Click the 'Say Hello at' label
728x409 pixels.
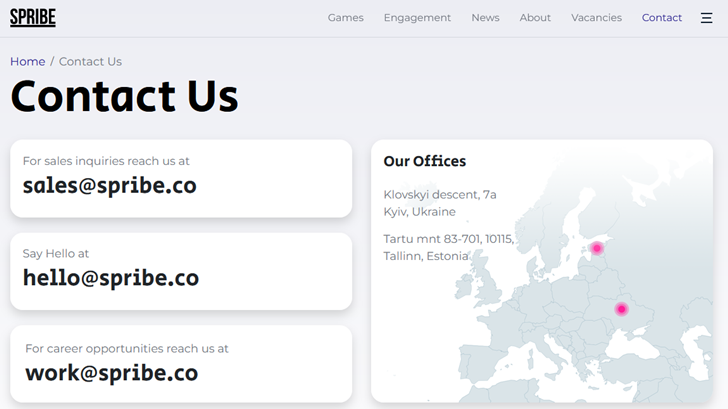(x=56, y=253)
